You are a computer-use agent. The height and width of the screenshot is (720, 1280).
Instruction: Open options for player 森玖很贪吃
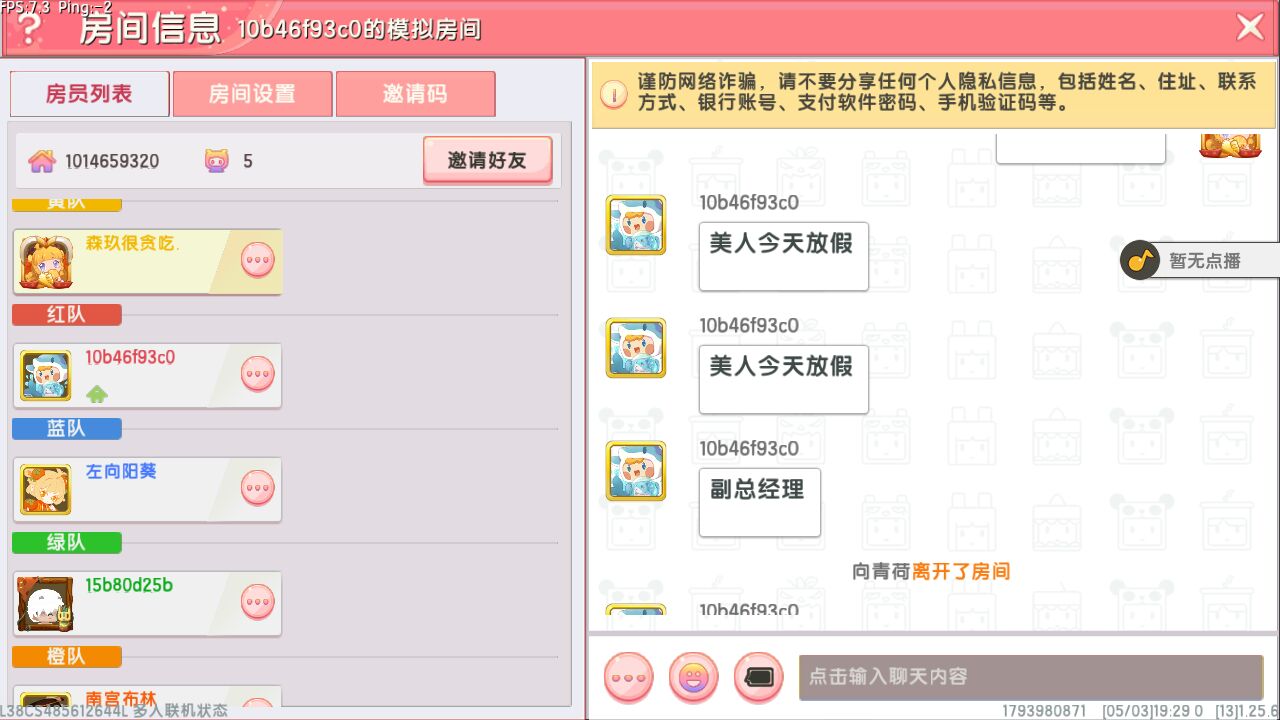(258, 260)
